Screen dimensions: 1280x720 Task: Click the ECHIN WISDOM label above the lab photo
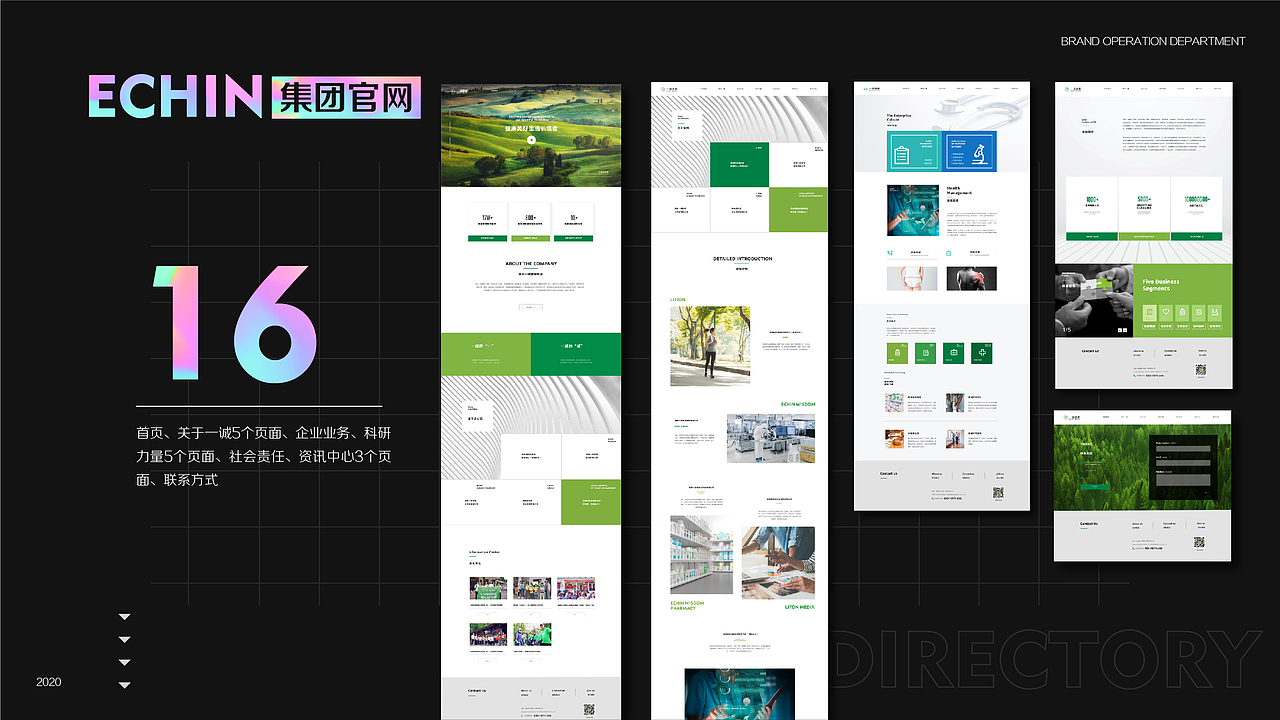click(798, 404)
